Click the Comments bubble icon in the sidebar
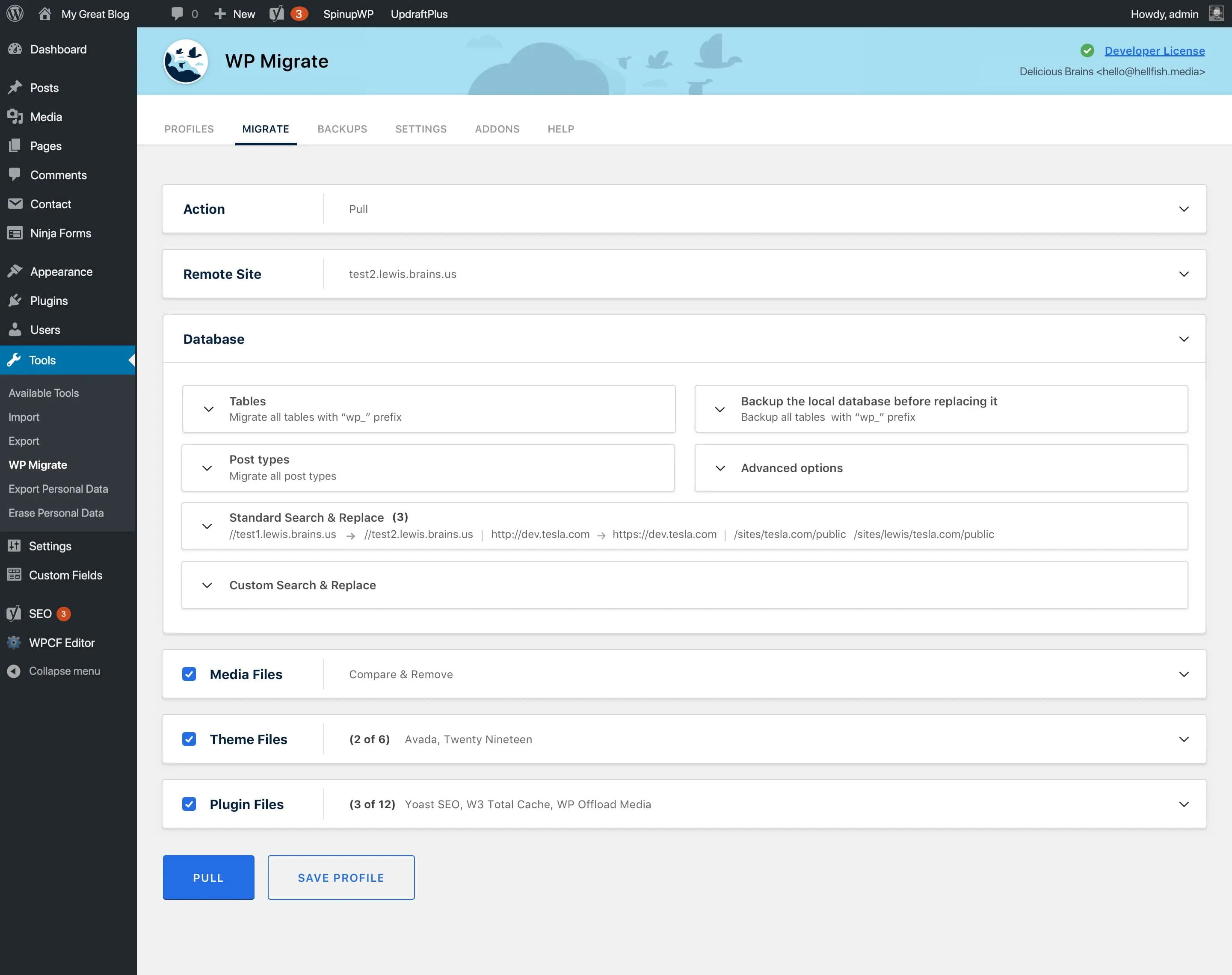Viewport: 1232px width, 975px height. [15, 174]
